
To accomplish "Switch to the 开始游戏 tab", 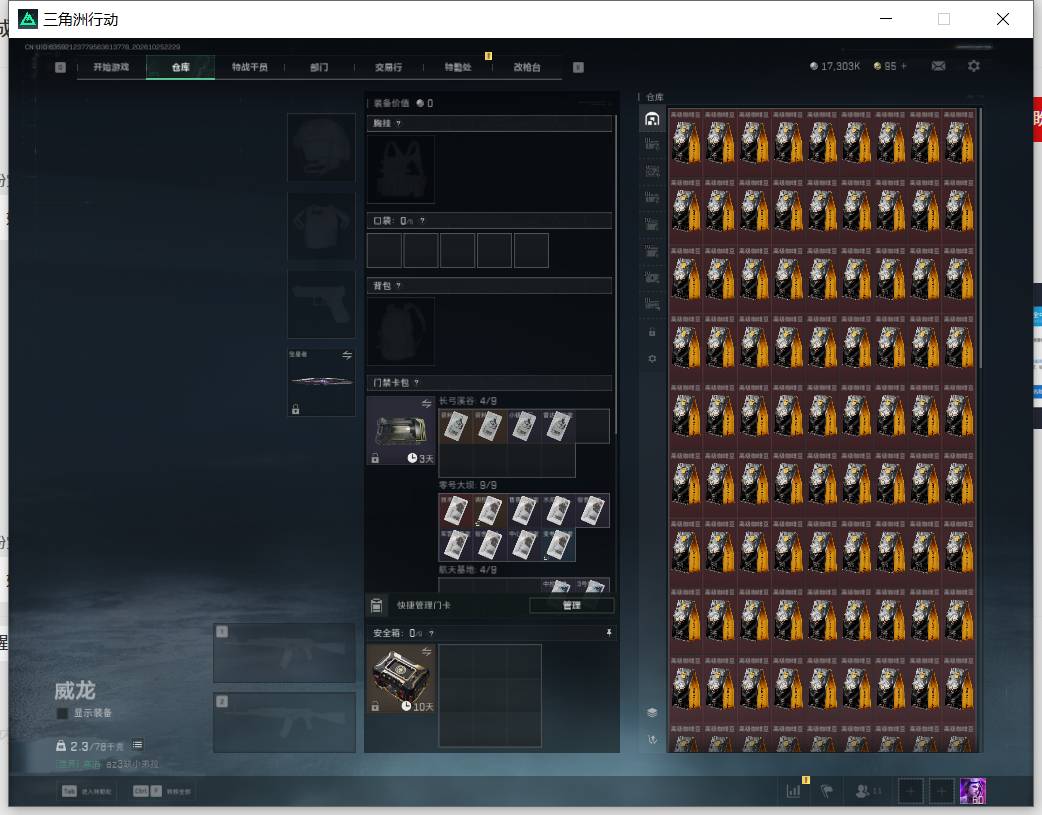I will [x=111, y=67].
